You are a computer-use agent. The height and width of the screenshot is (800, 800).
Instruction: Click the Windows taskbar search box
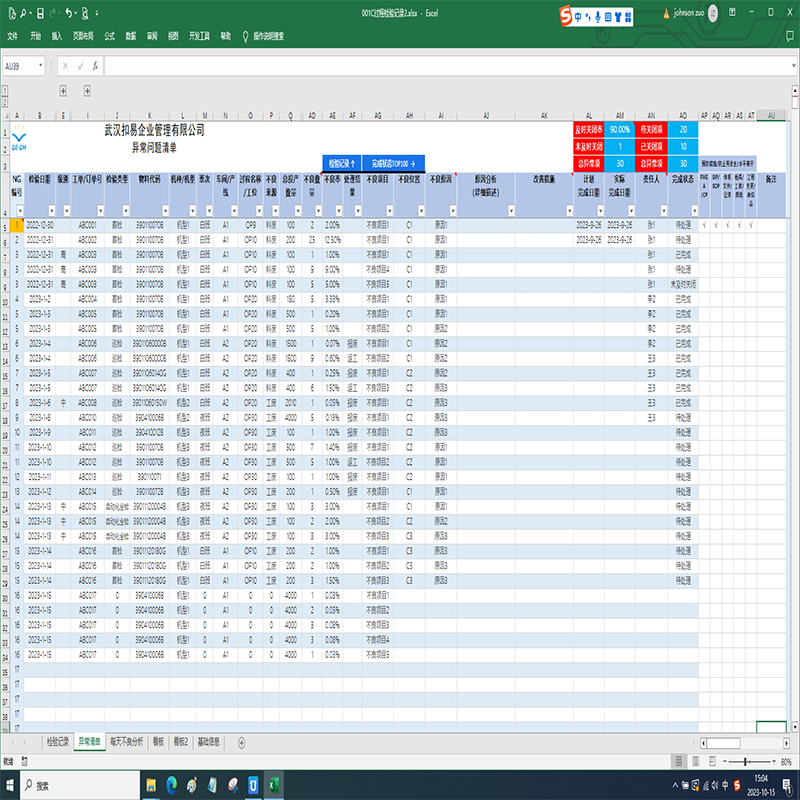(81, 785)
